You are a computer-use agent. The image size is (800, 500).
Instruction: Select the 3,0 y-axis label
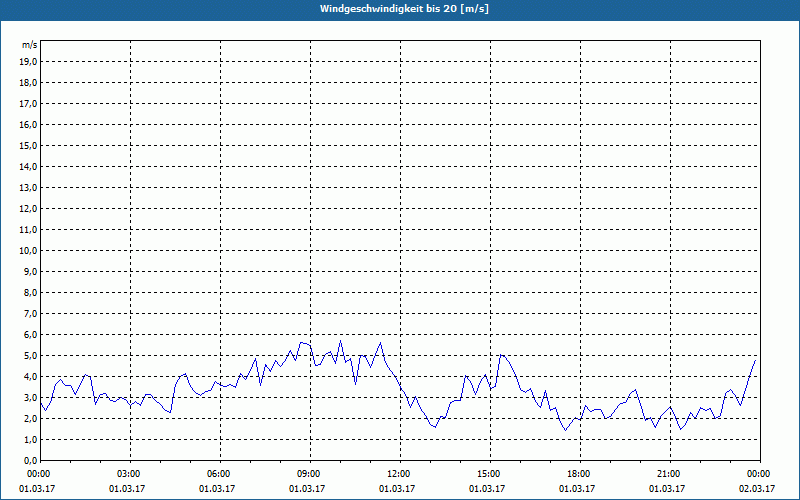[x=30, y=397]
